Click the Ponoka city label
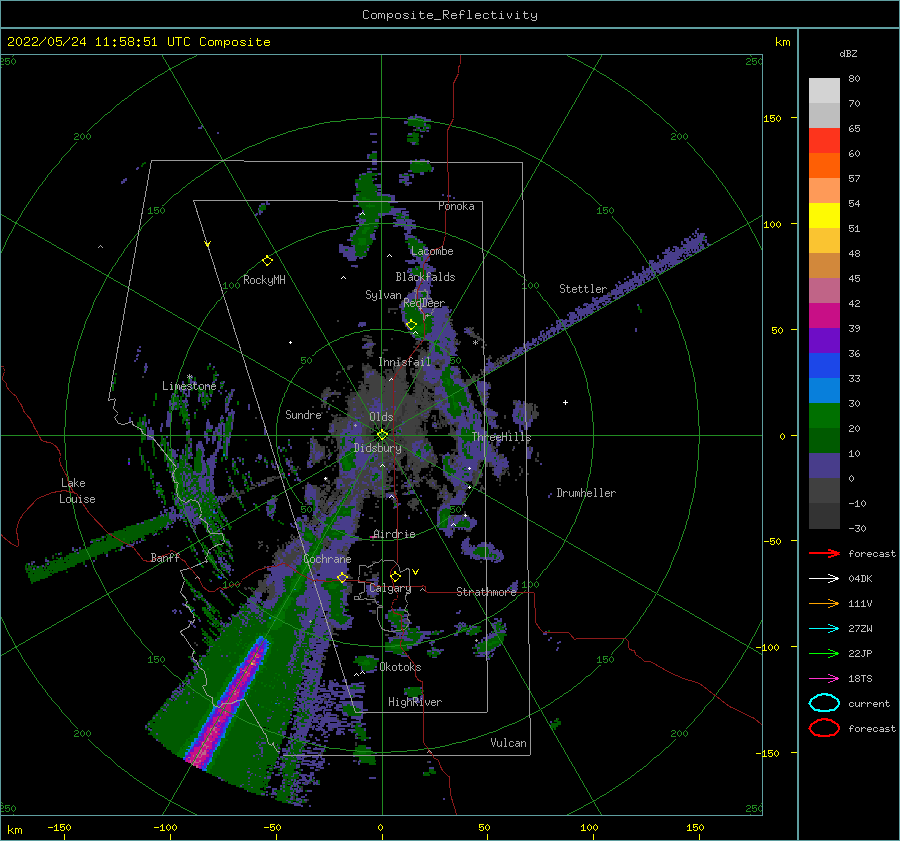The height and width of the screenshot is (841, 900). 456,206
